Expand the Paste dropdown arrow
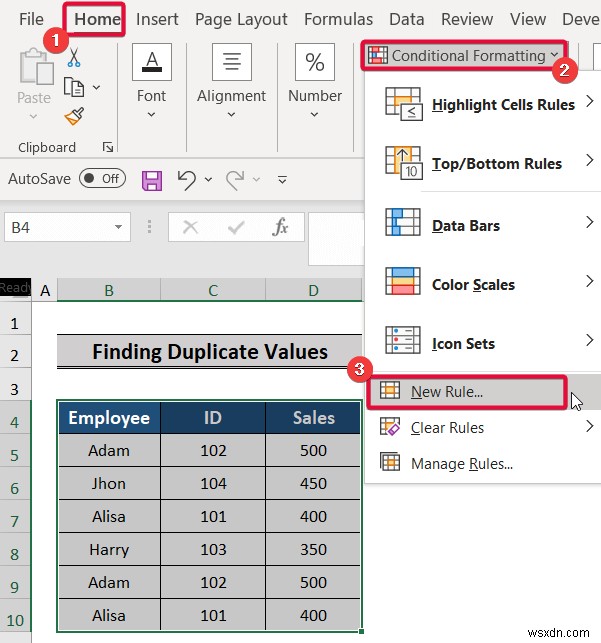This screenshot has height=643, width=601. (33, 117)
